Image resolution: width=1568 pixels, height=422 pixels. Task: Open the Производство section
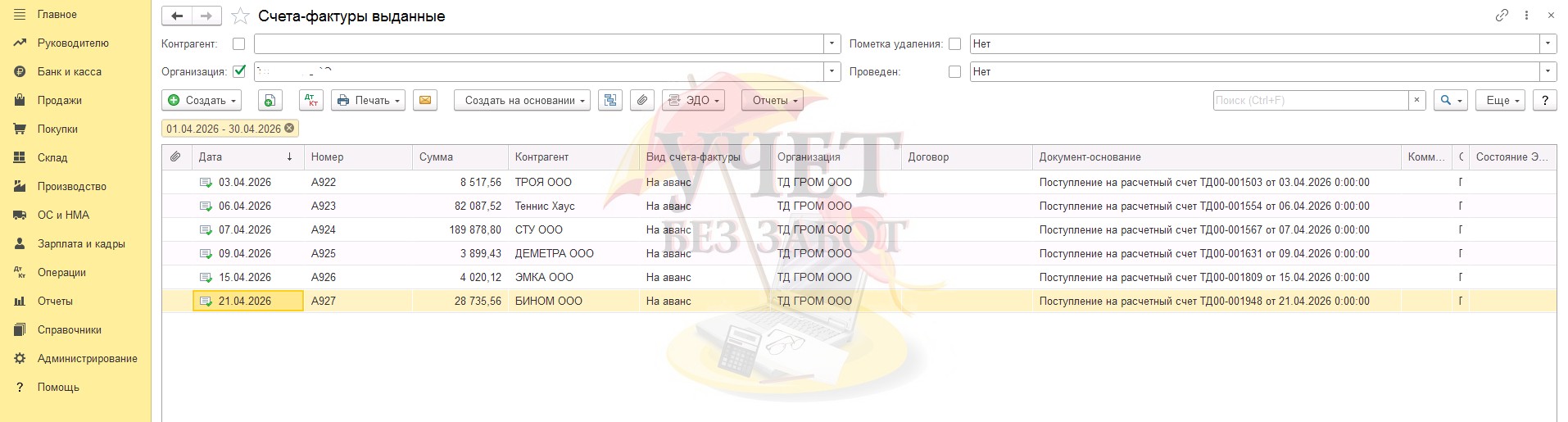coord(72,187)
